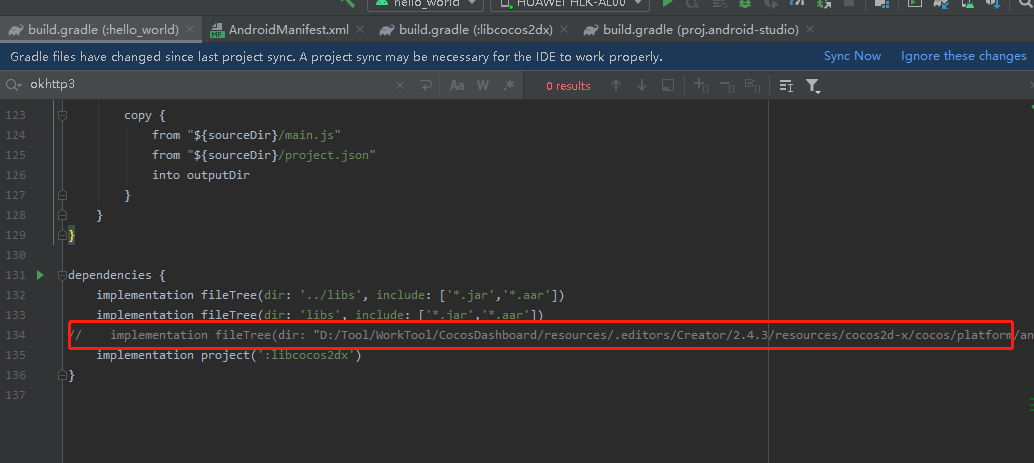
Task: Insert new line in search field
Action: pos(426,85)
